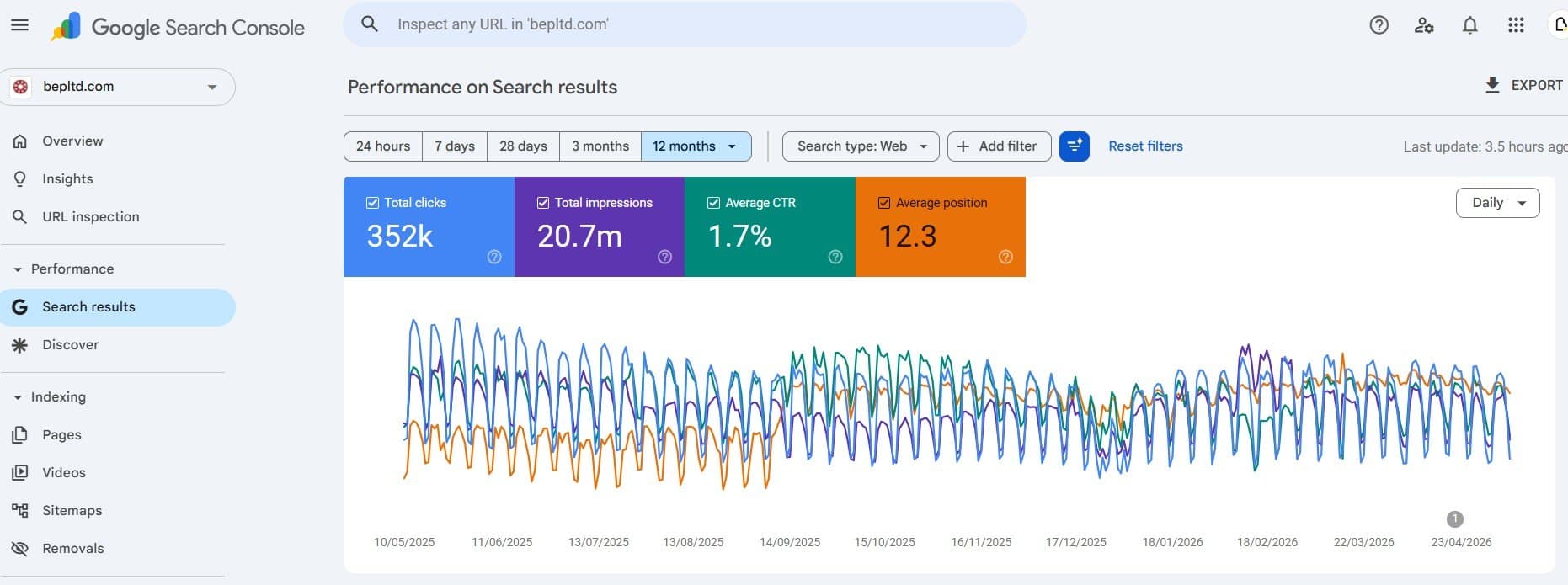Image resolution: width=1568 pixels, height=585 pixels.
Task: Click the Videos icon in sidebar
Action: [20, 473]
